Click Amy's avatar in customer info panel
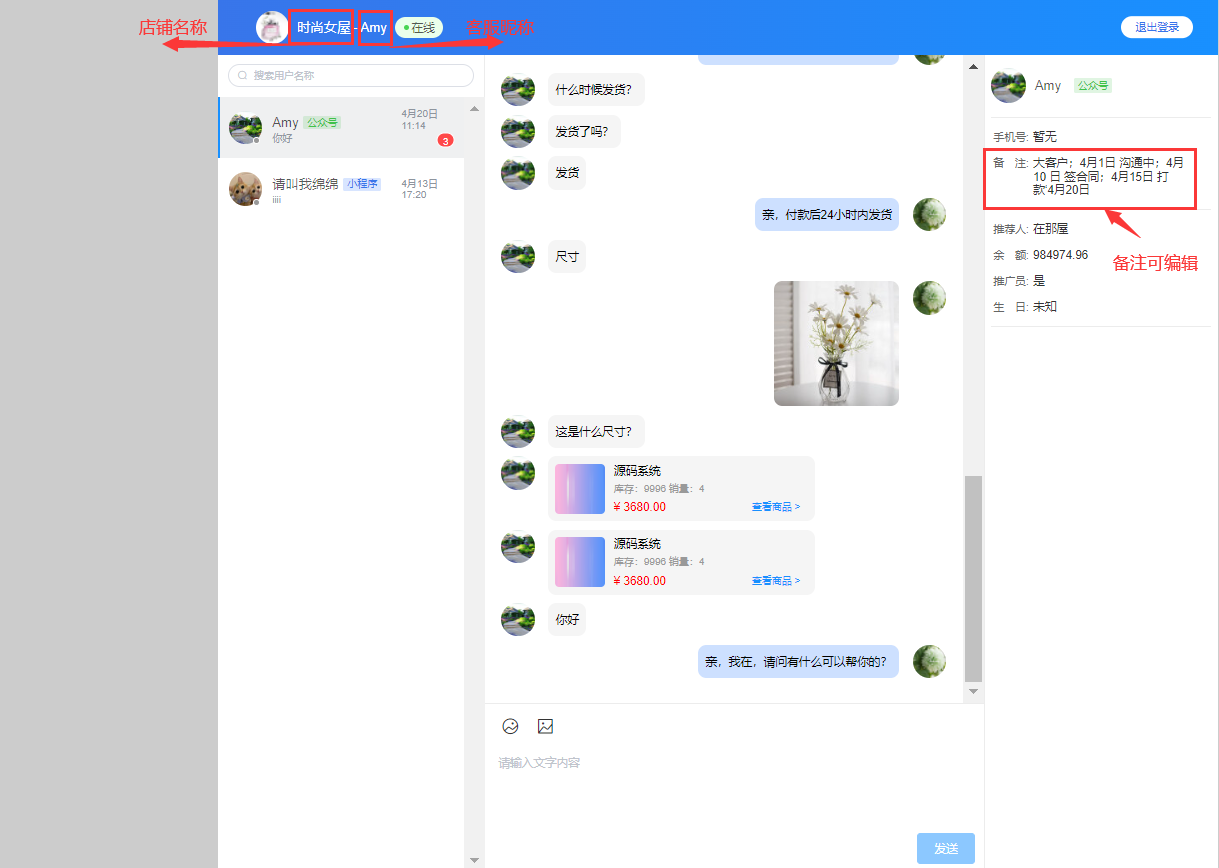The height and width of the screenshot is (868, 1219). (x=1008, y=86)
